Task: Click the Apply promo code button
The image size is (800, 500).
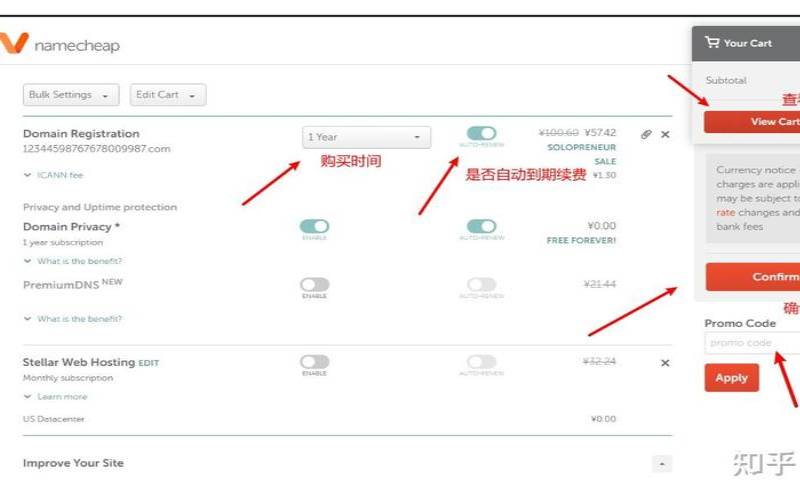Action: (x=732, y=378)
